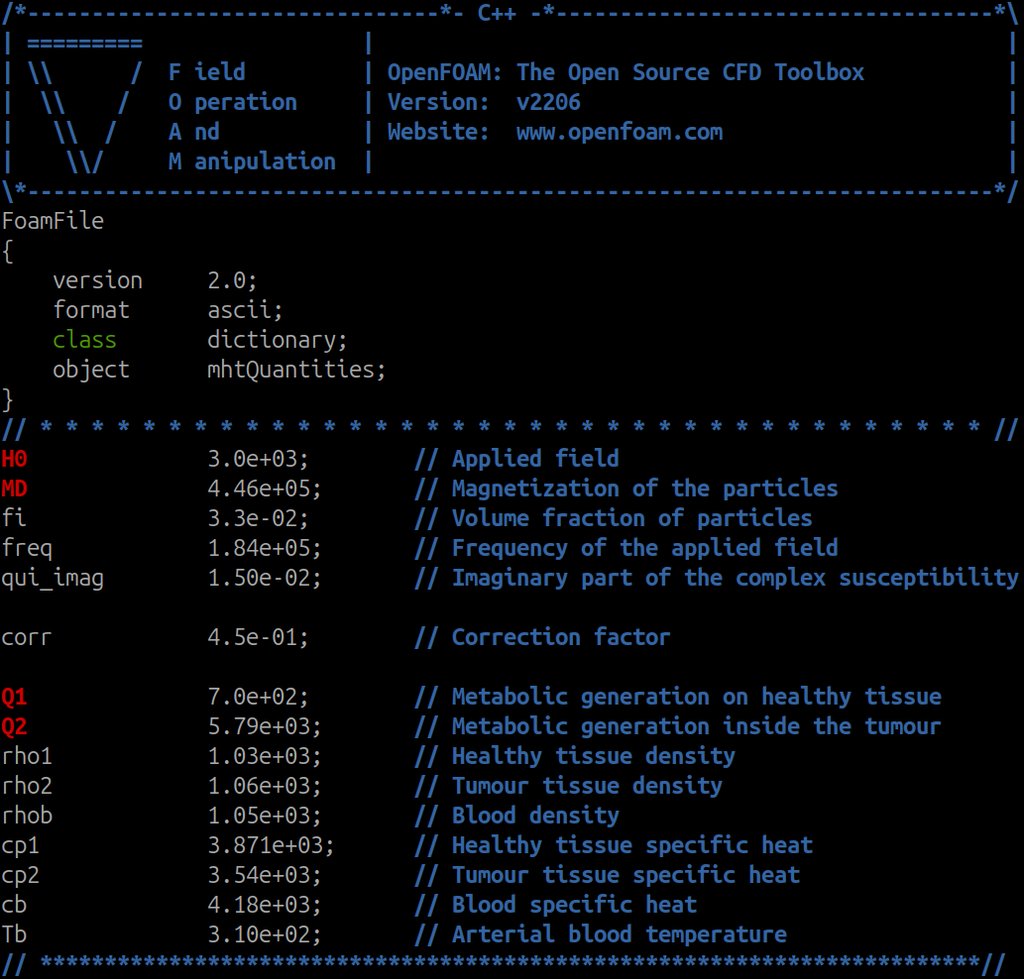
Task: Click the rhob keyword
Action: 27,815
